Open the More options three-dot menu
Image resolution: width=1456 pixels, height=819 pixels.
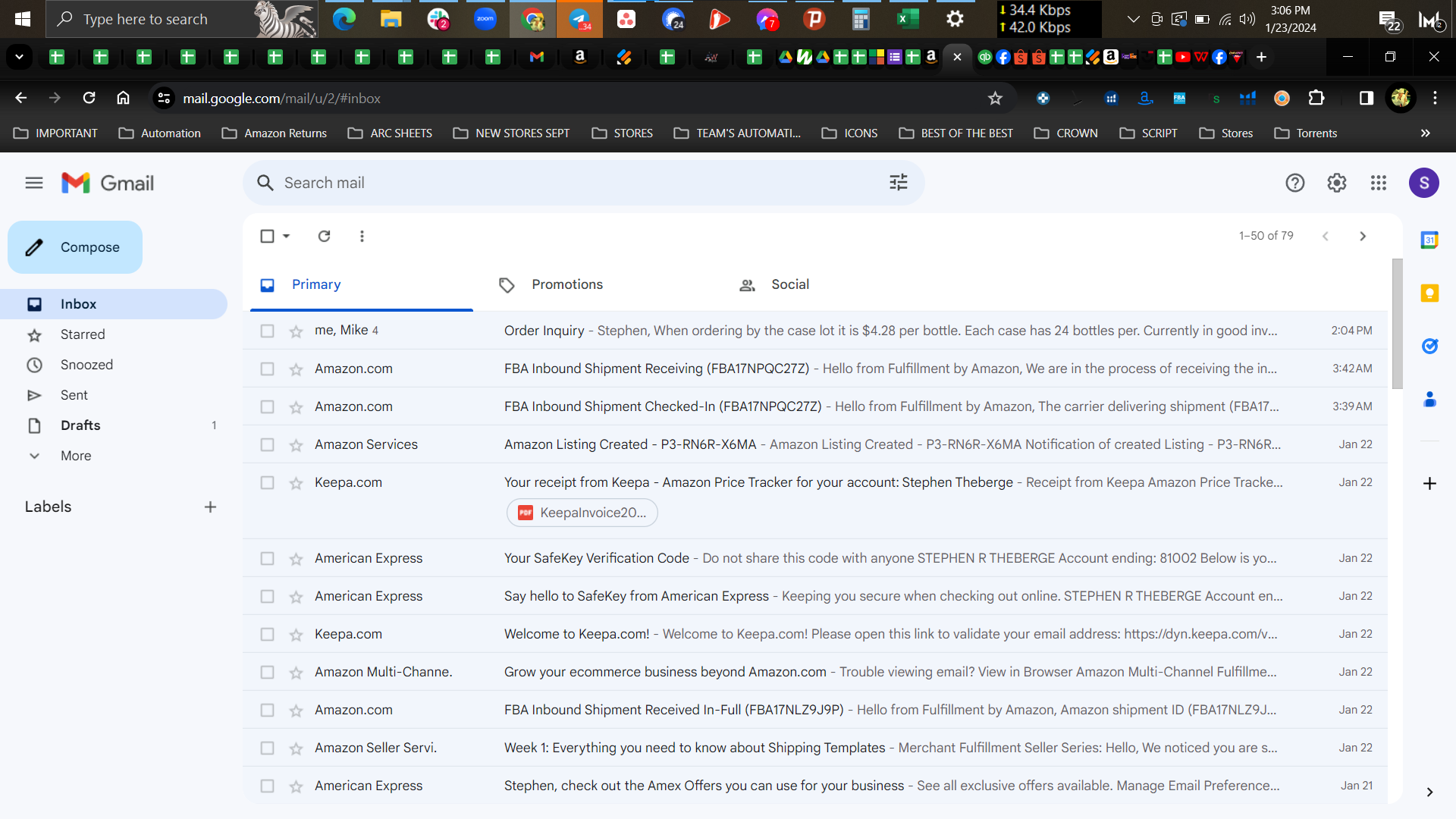tap(362, 236)
